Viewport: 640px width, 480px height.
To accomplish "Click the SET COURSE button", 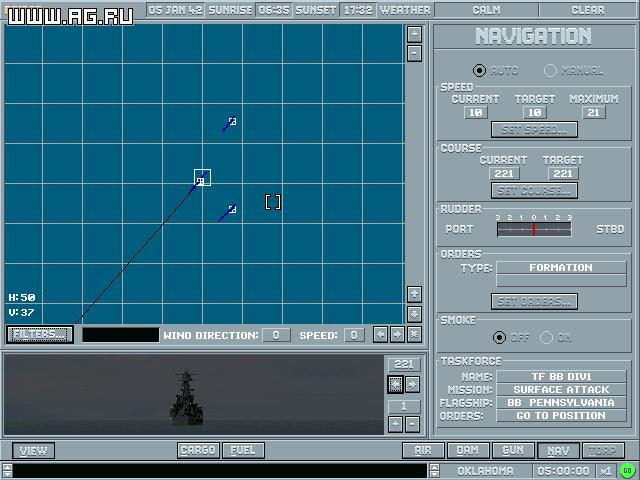I will 534,191.
